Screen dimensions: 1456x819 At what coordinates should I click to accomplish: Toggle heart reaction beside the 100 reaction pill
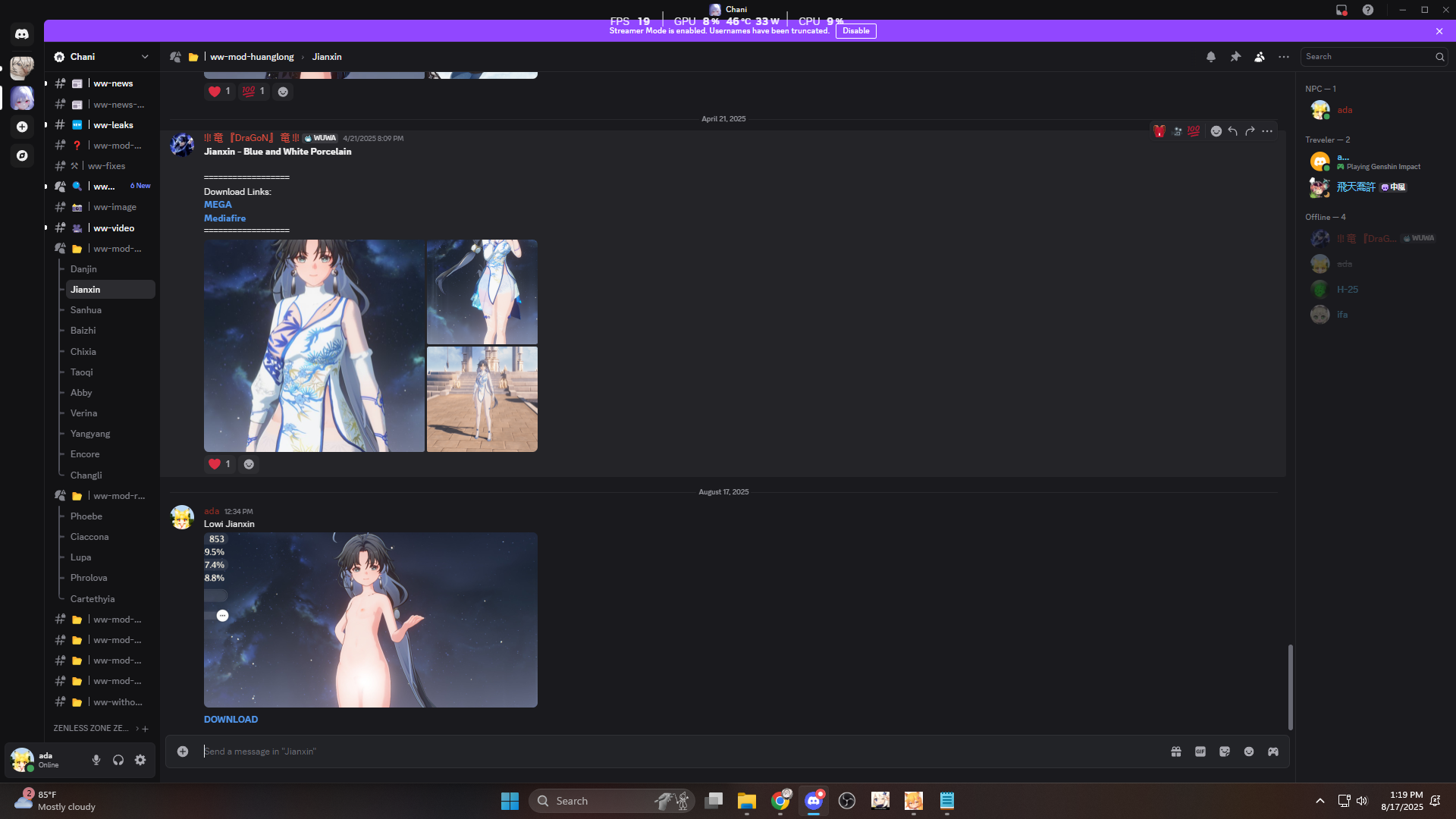pos(219,92)
